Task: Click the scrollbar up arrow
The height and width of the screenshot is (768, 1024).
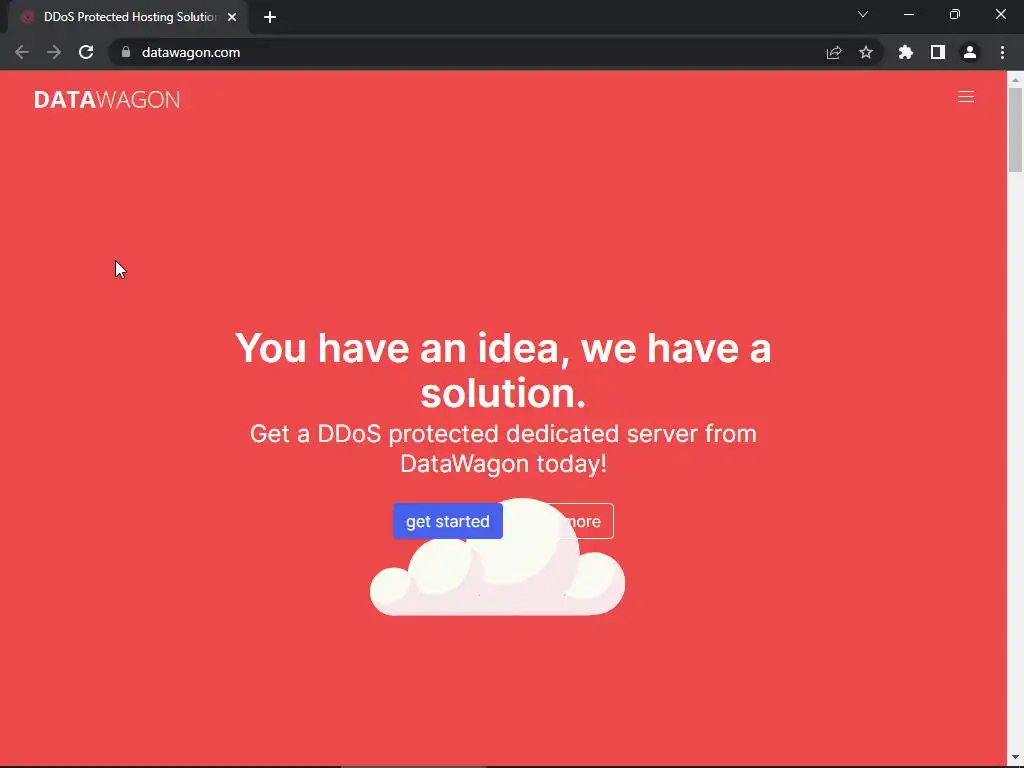Action: 1015,80
